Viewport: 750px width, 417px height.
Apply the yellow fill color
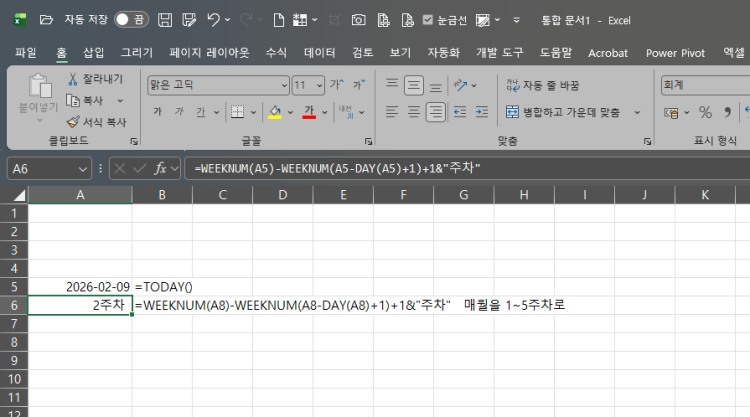pos(275,112)
